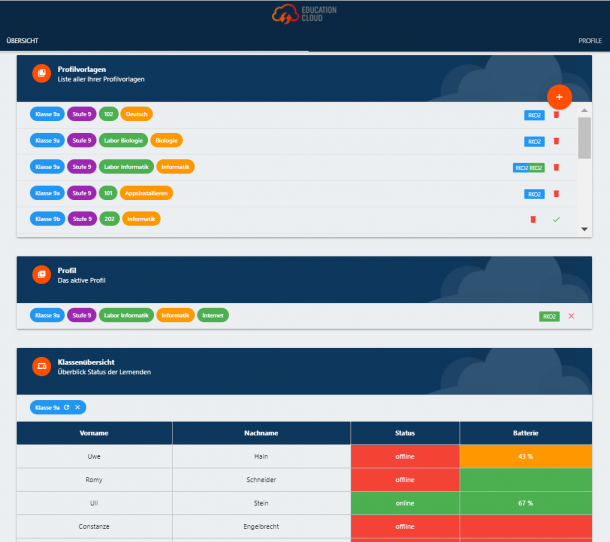Open the Profile tab
This screenshot has height=542, width=610.
coord(589,41)
